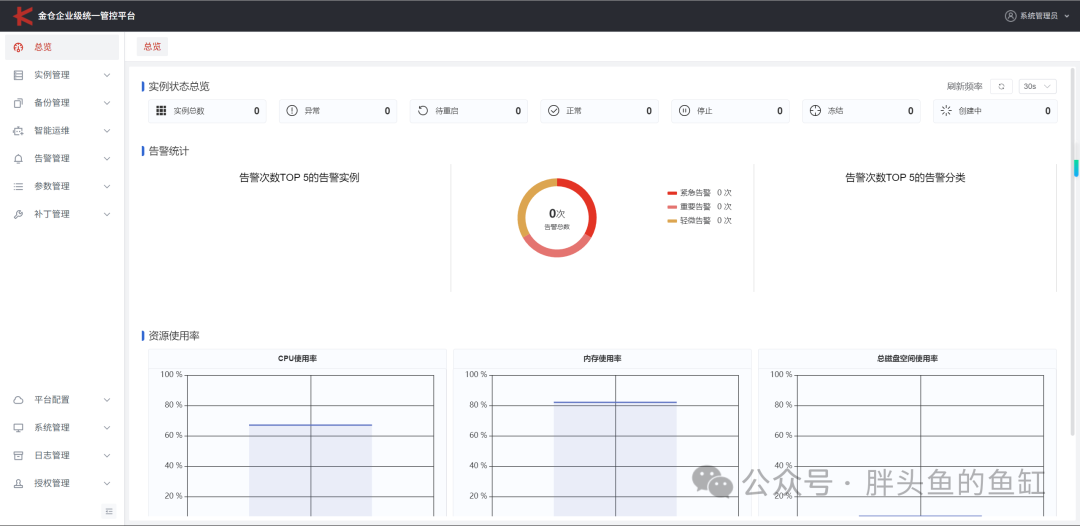This screenshot has height=526, width=1080.
Task: Open the 实例管理 sidebar menu label
Action: click(52, 75)
